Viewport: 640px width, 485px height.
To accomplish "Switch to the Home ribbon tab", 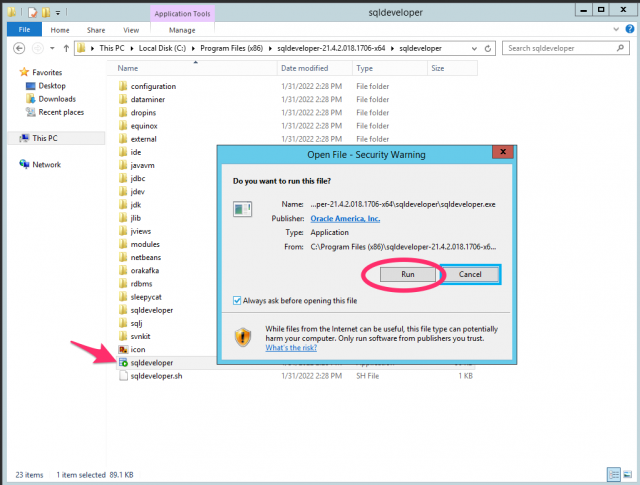I will 60,30.
